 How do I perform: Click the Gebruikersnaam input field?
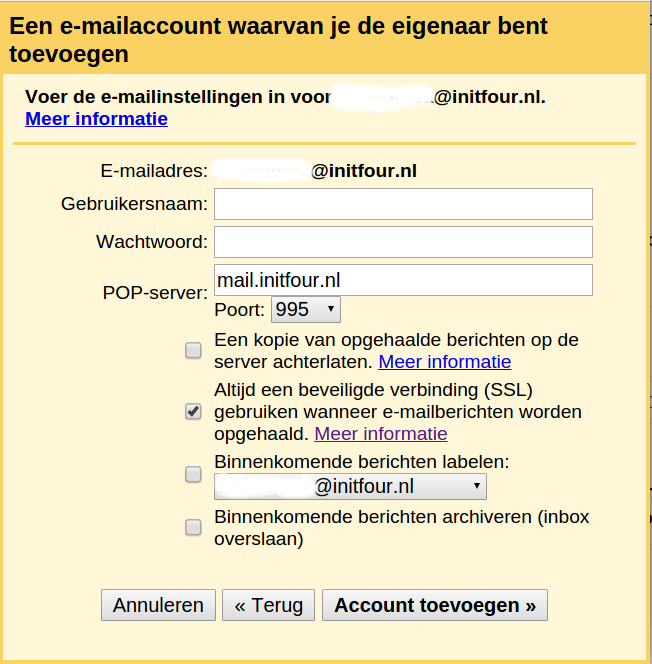click(403, 204)
